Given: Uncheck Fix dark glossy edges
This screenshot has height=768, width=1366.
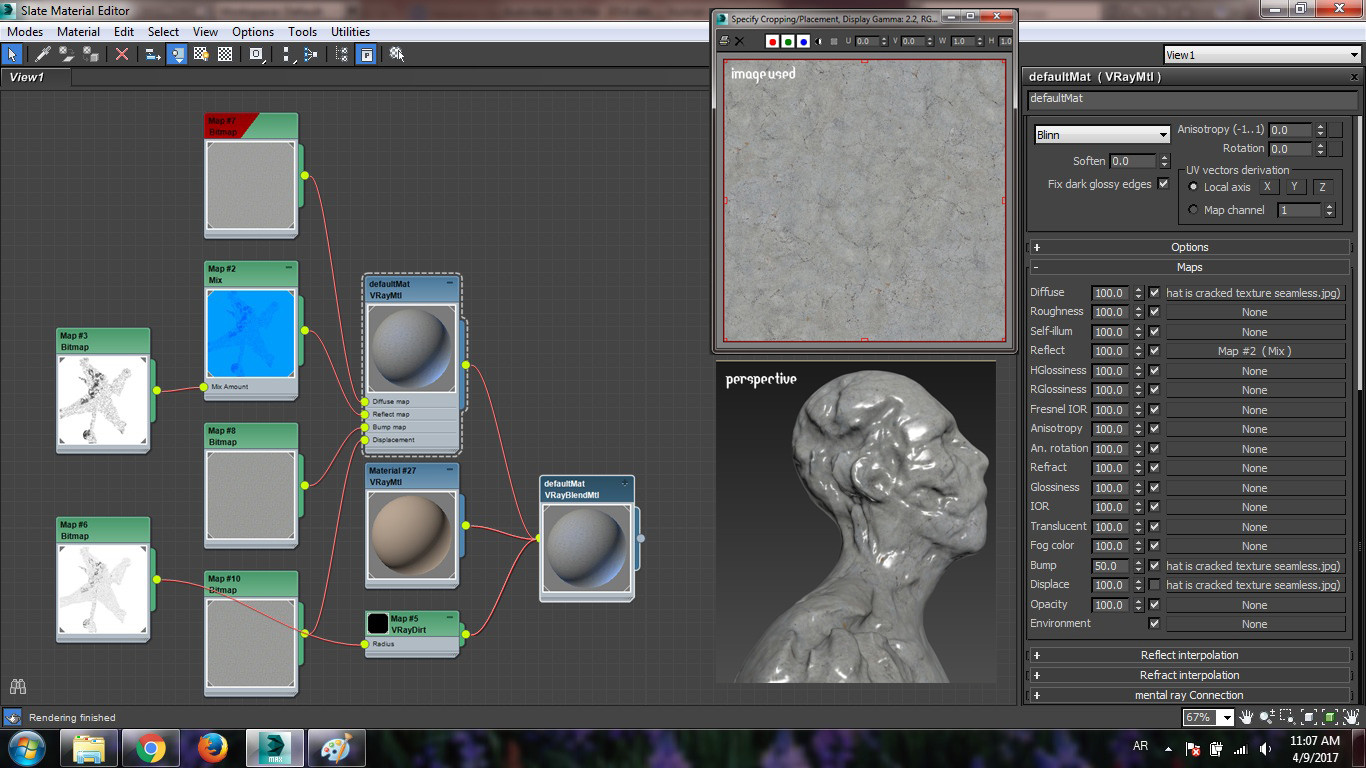Looking at the screenshot, I should pos(1163,184).
